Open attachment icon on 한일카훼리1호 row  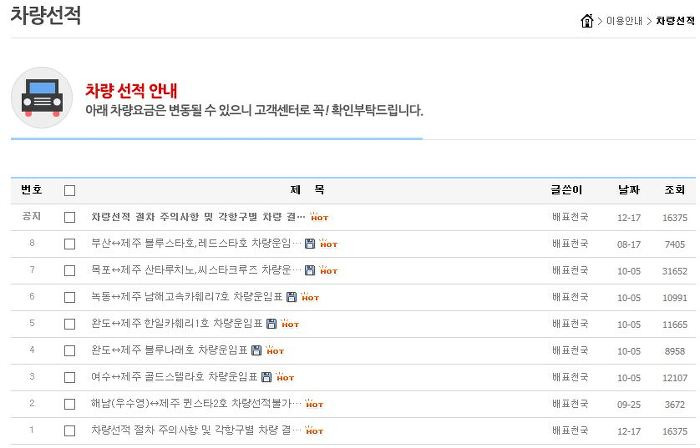tap(271, 324)
